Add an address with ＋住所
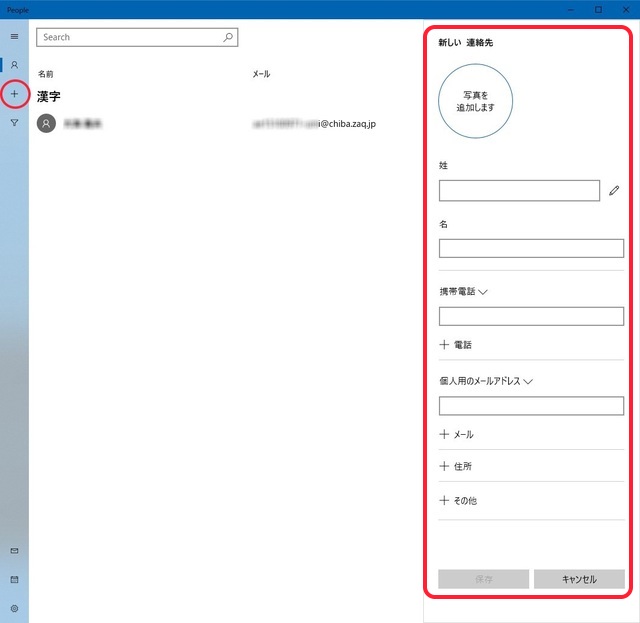 click(456, 466)
